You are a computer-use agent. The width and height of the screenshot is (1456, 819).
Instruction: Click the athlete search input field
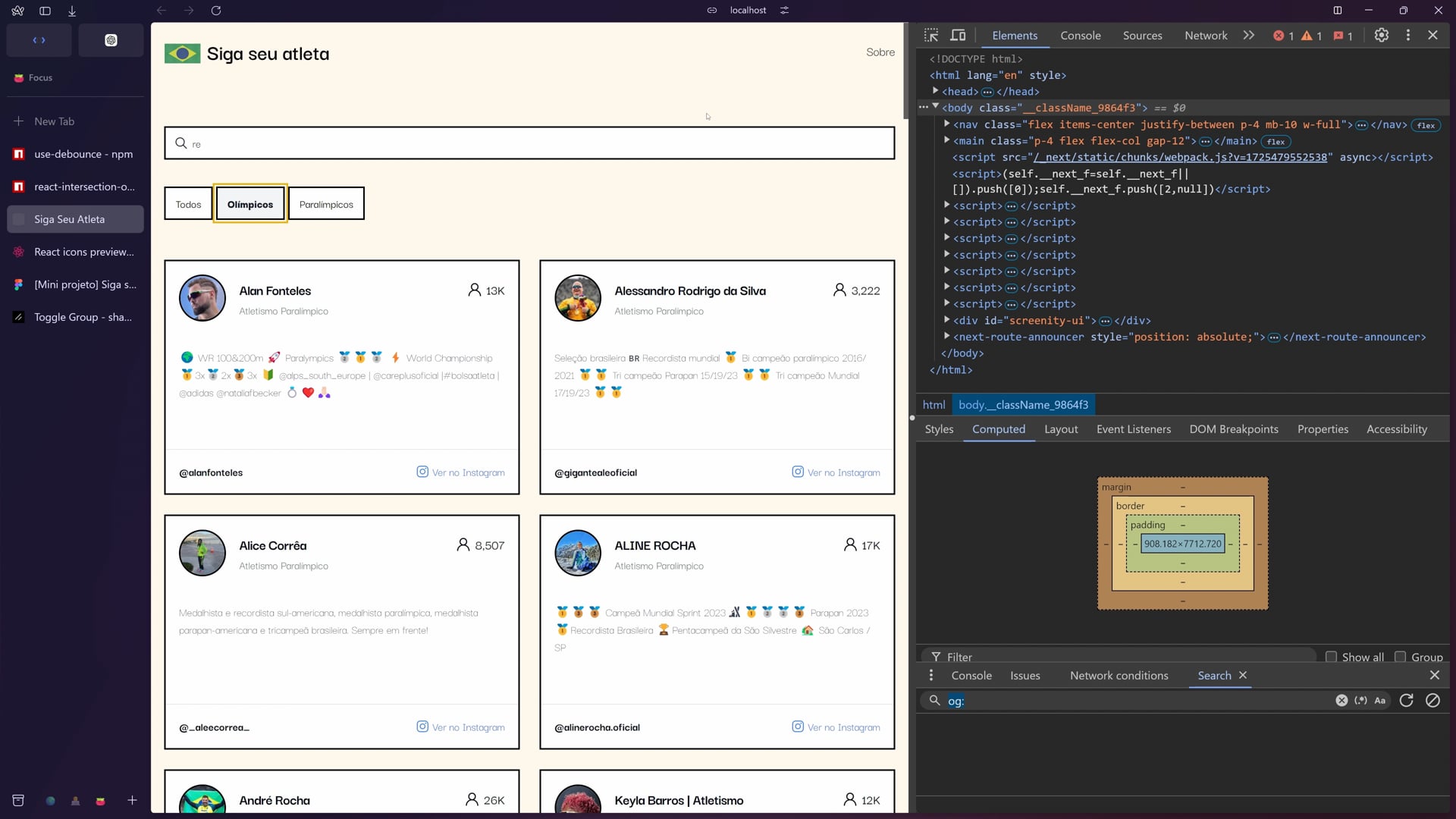(529, 143)
